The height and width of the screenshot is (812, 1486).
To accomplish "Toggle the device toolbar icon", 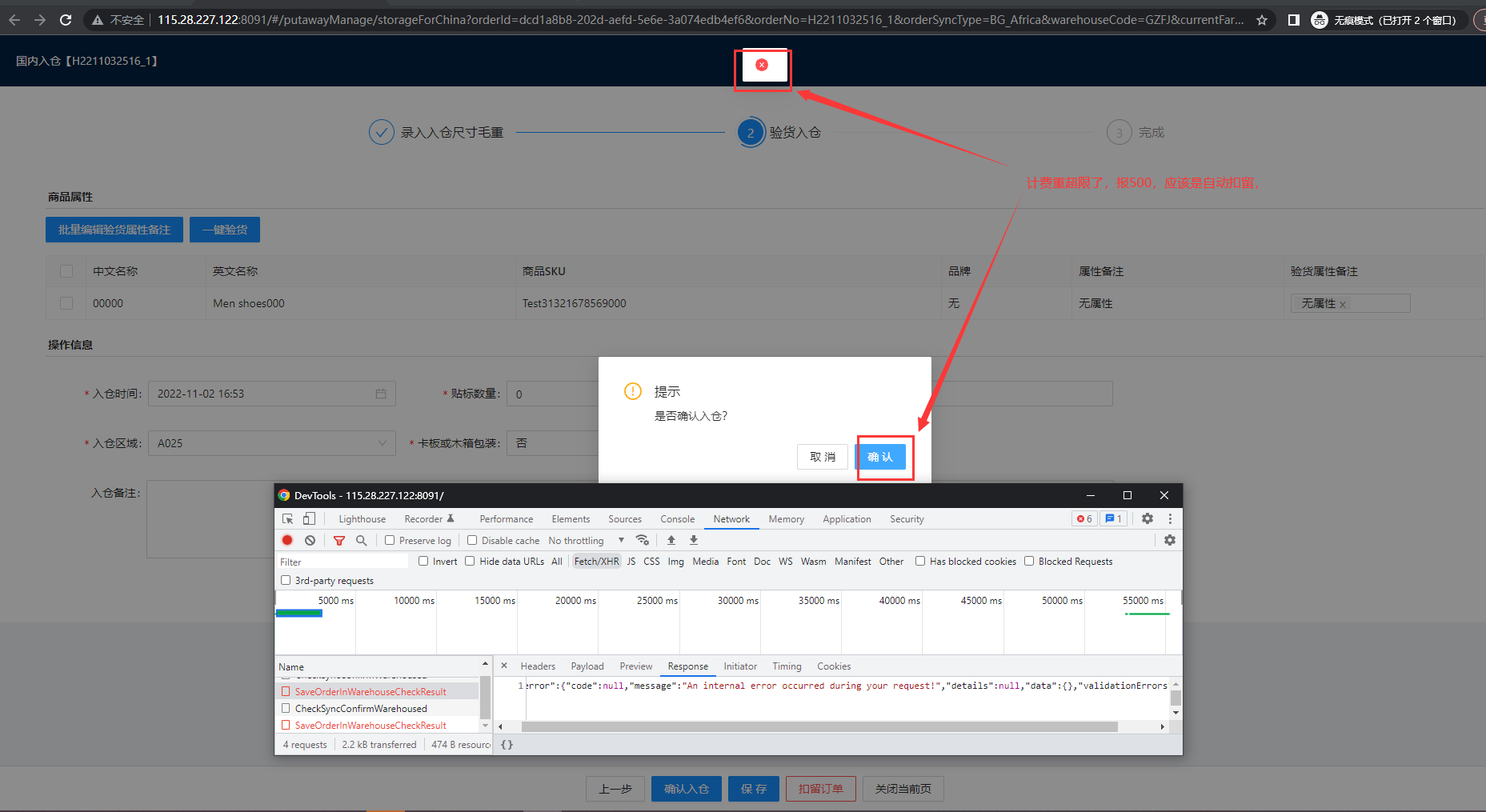I will [x=309, y=518].
